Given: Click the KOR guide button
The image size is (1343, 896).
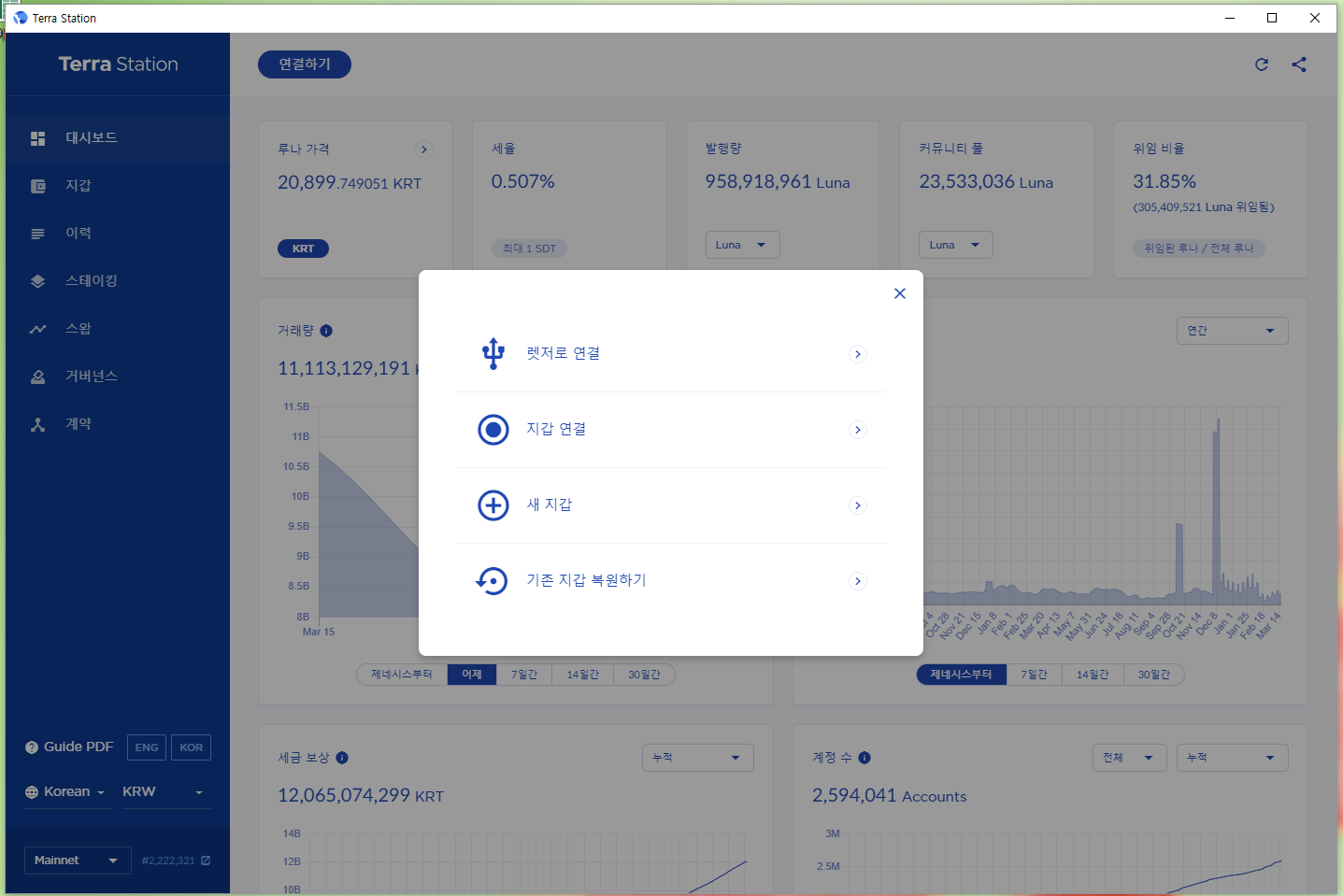Looking at the screenshot, I should point(192,747).
